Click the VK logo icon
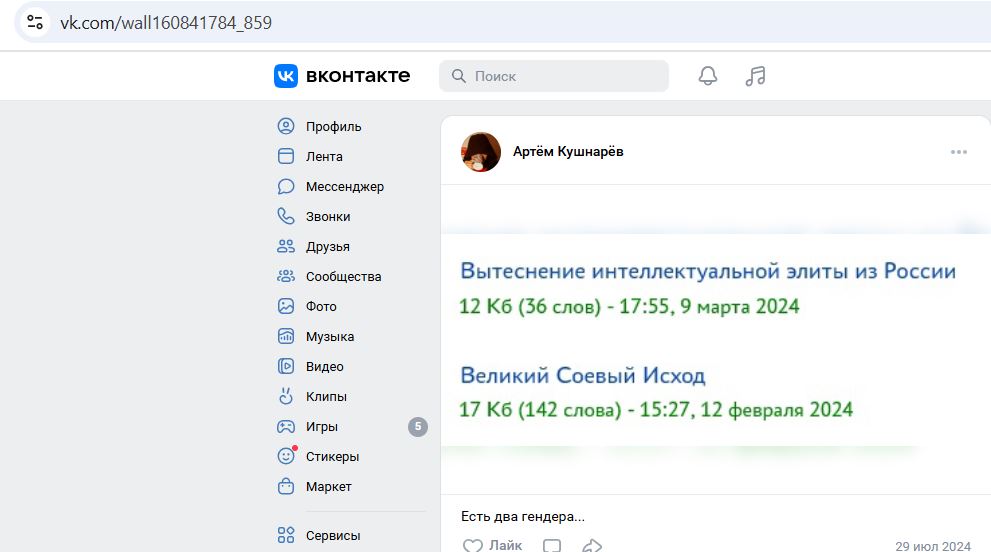991x552 pixels. click(286, 76)
